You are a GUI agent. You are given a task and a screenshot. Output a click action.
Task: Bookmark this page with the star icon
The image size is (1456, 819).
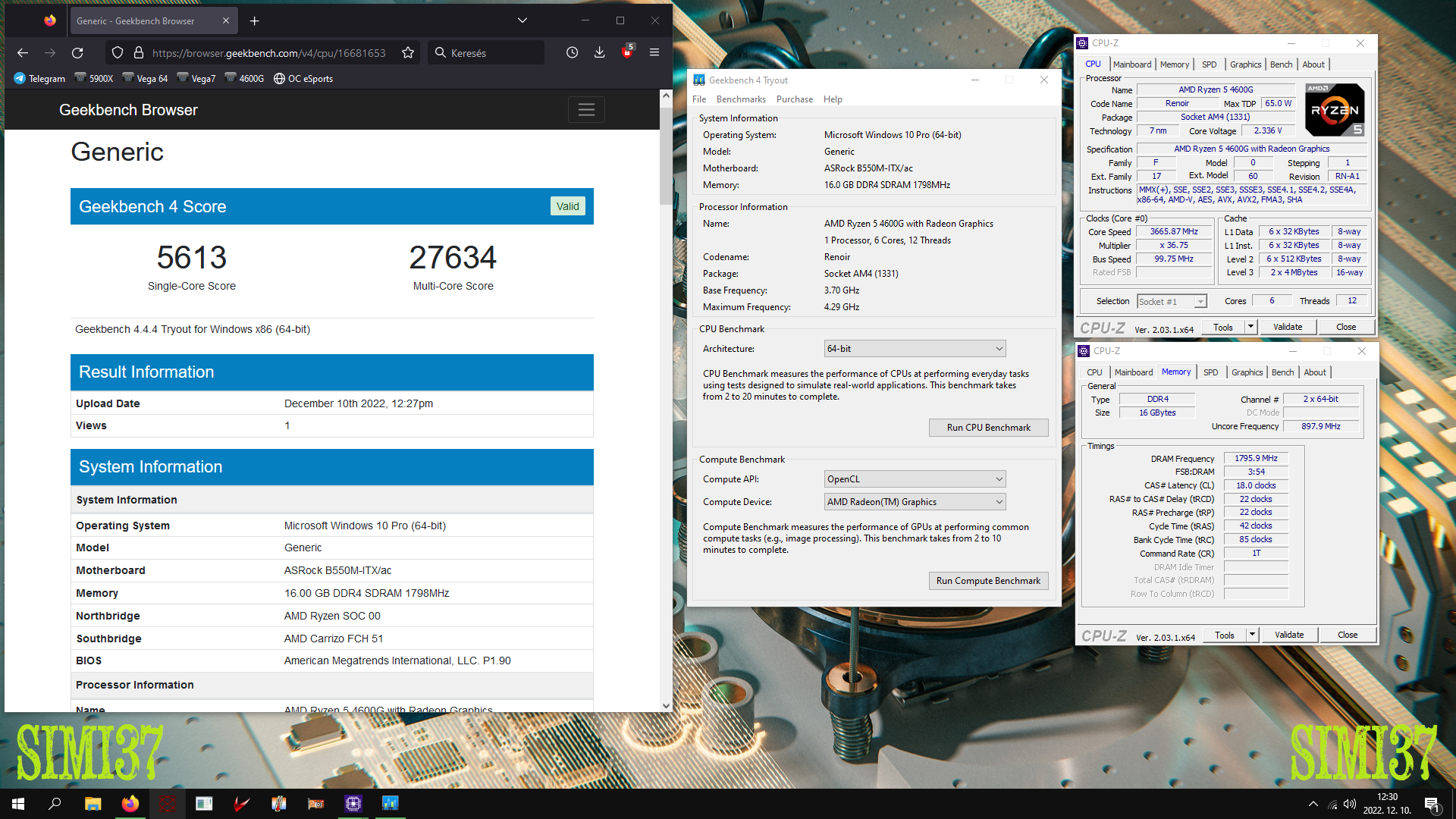point(408,52)
